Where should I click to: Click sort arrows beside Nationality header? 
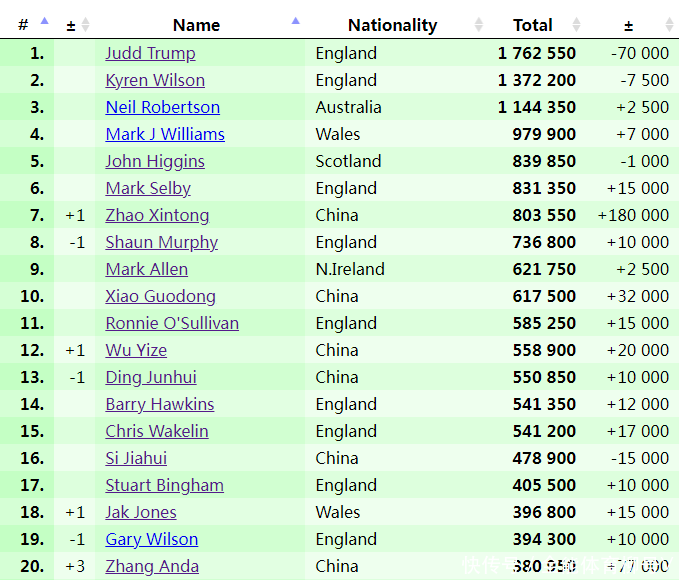coord(479,25)
